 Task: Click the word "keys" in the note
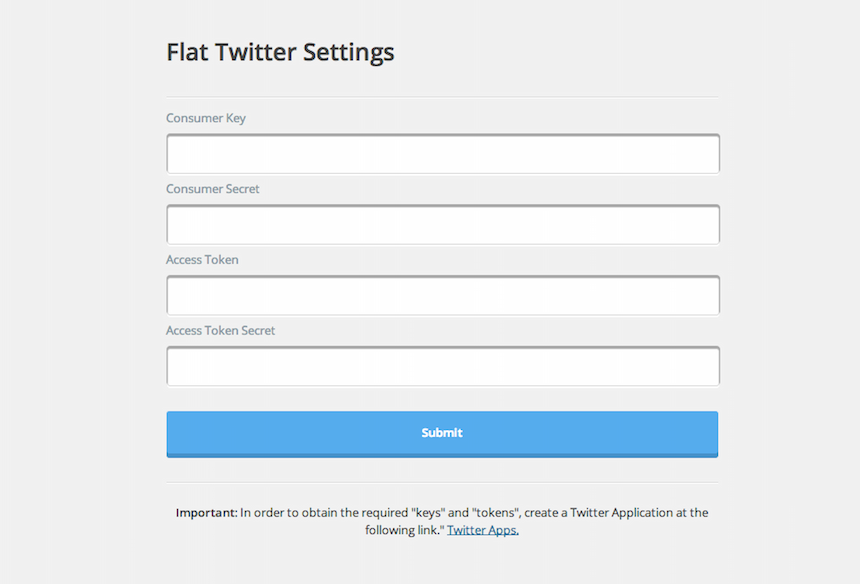pyautogui.click(x=428, y=513)
